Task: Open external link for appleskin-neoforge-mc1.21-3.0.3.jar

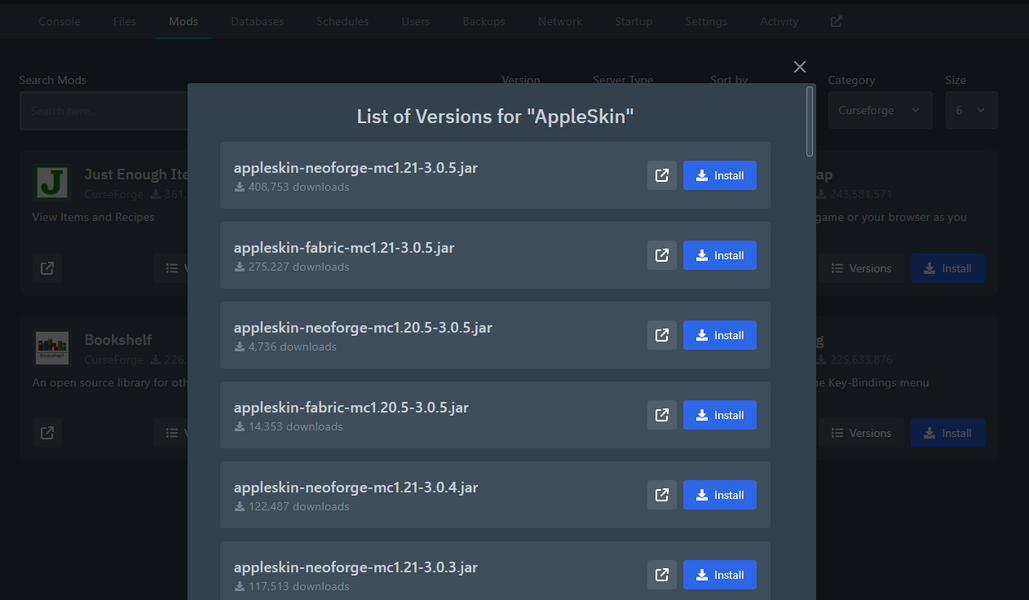Action: click(x=661, y=575)
